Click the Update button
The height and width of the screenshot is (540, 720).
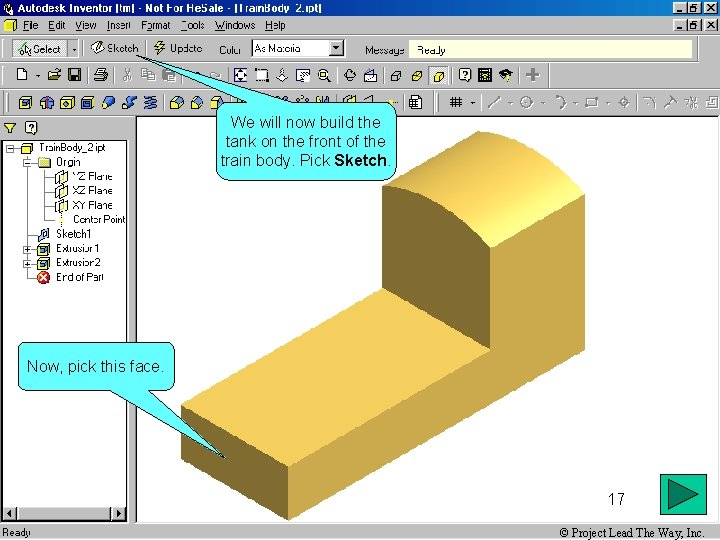coord(178,48)
